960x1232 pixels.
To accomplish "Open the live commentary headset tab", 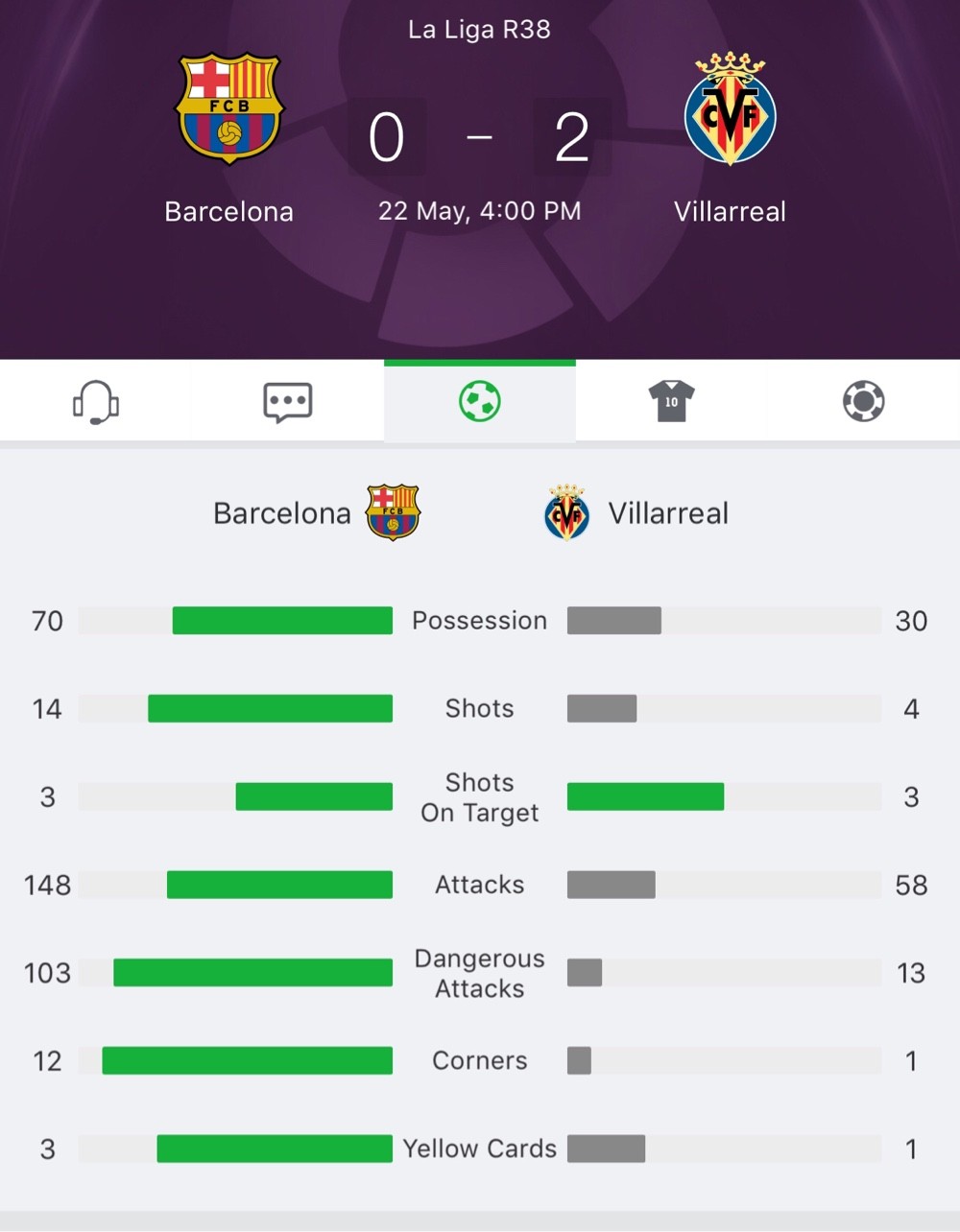I will pyautogui.click(x=96, y=402).
